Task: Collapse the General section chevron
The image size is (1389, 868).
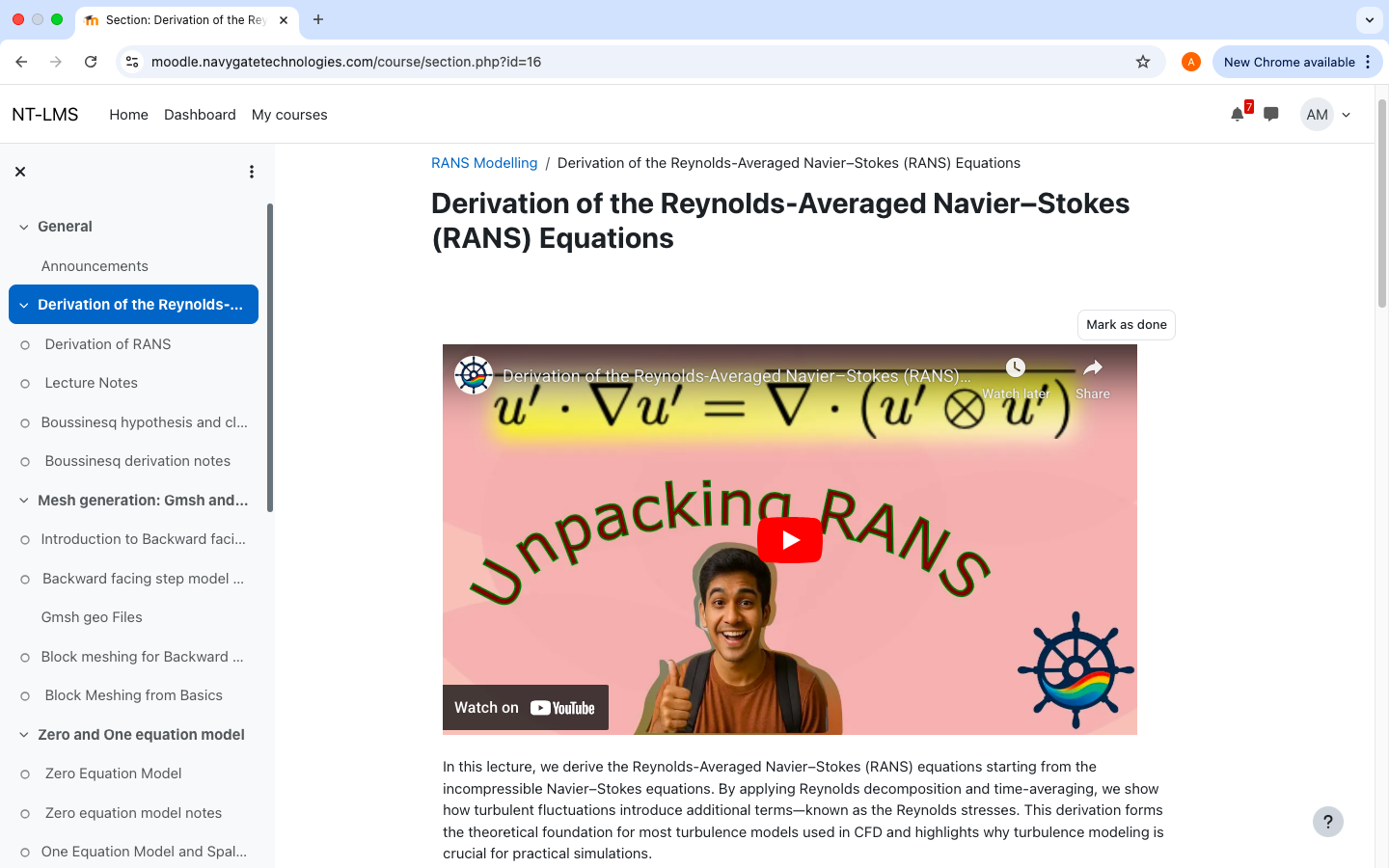Action: [x=24, y=227]
